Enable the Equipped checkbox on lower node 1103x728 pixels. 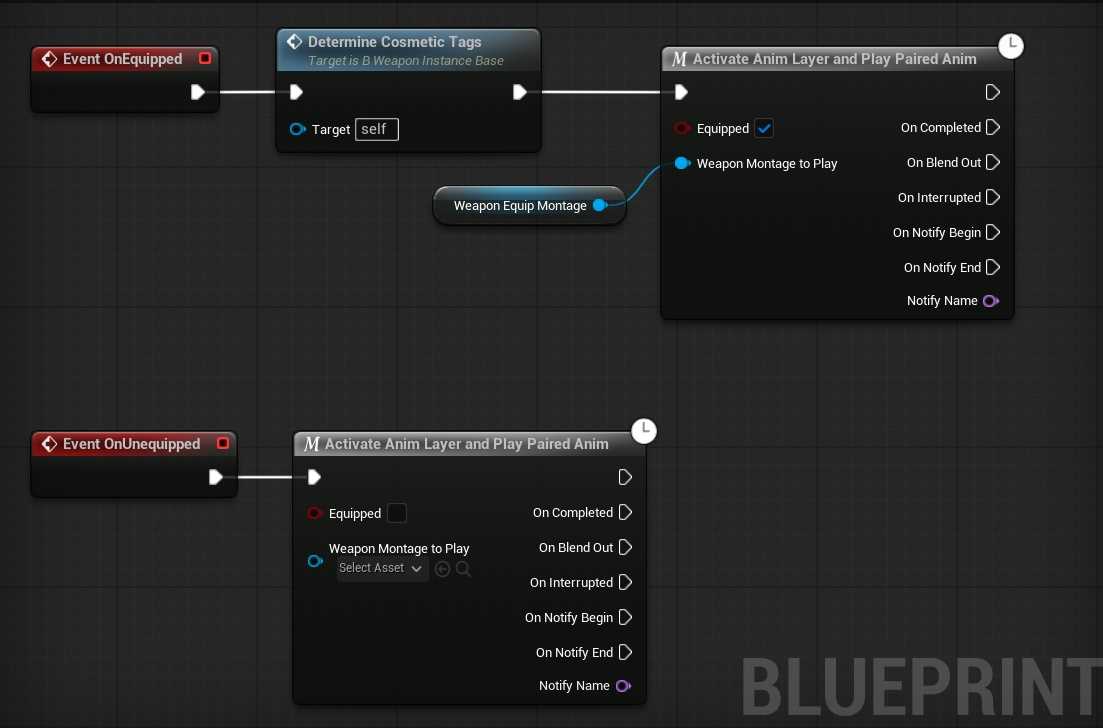point(396,513)
